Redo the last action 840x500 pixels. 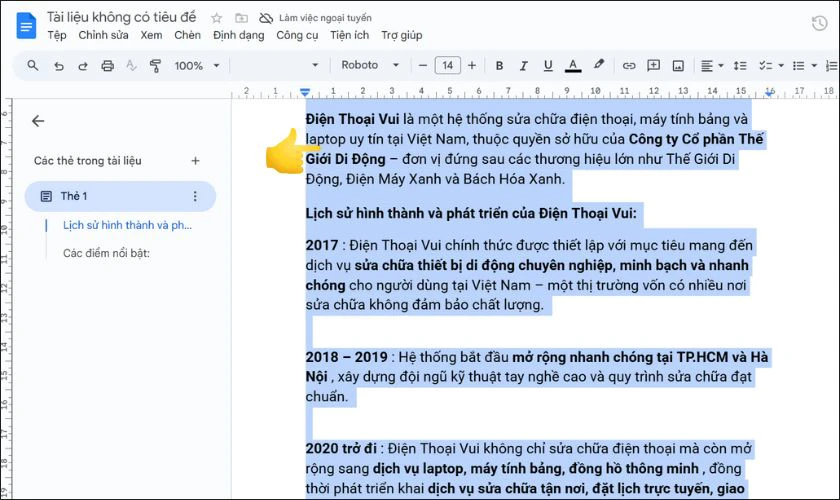(x=82, y=66)
